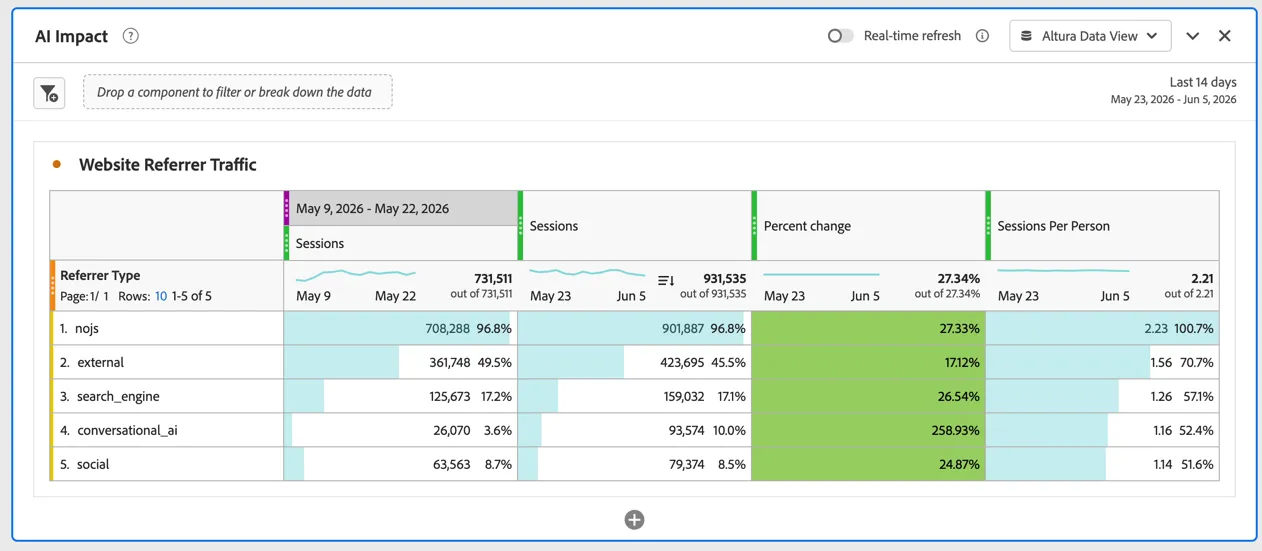Click the 1.16 sessions per person cell
The image size is (1262, 551).
[x=1103, y=430]
